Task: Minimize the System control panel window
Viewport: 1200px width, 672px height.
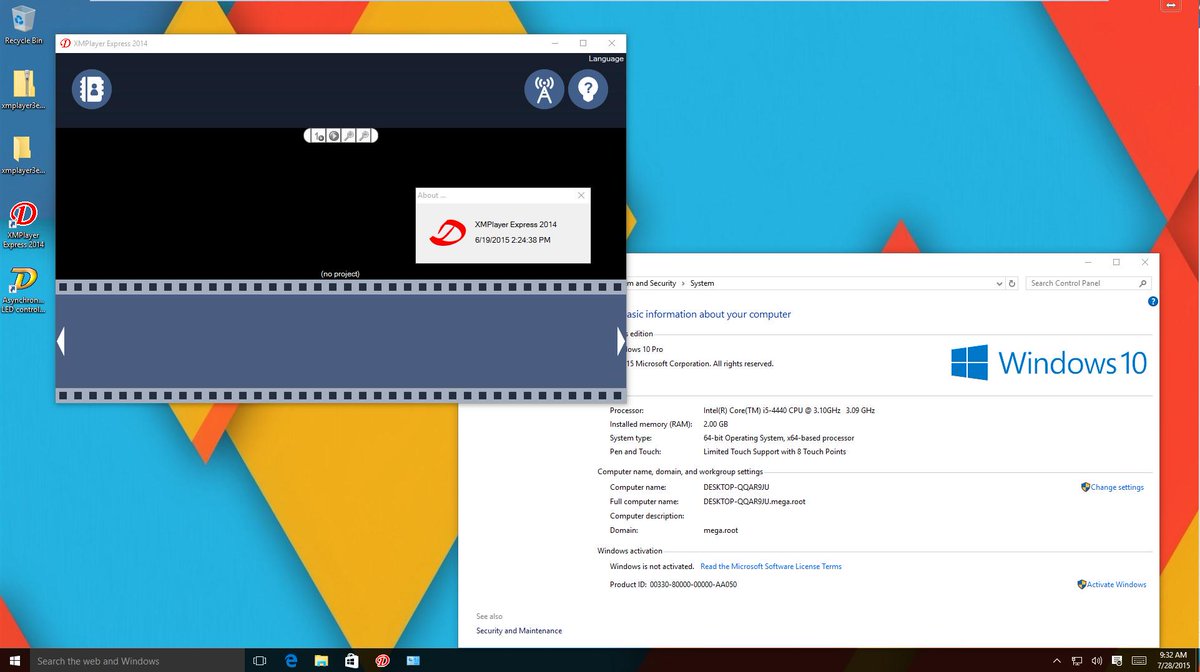Action: coord(1088,262)
